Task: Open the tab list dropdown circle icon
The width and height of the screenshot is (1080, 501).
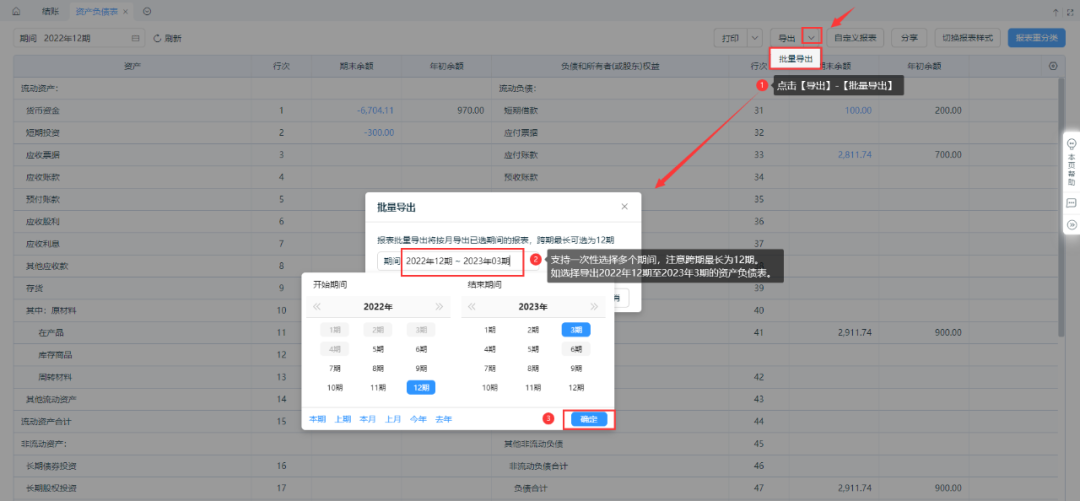Action: pyautogui.click(x=147, y=11)
